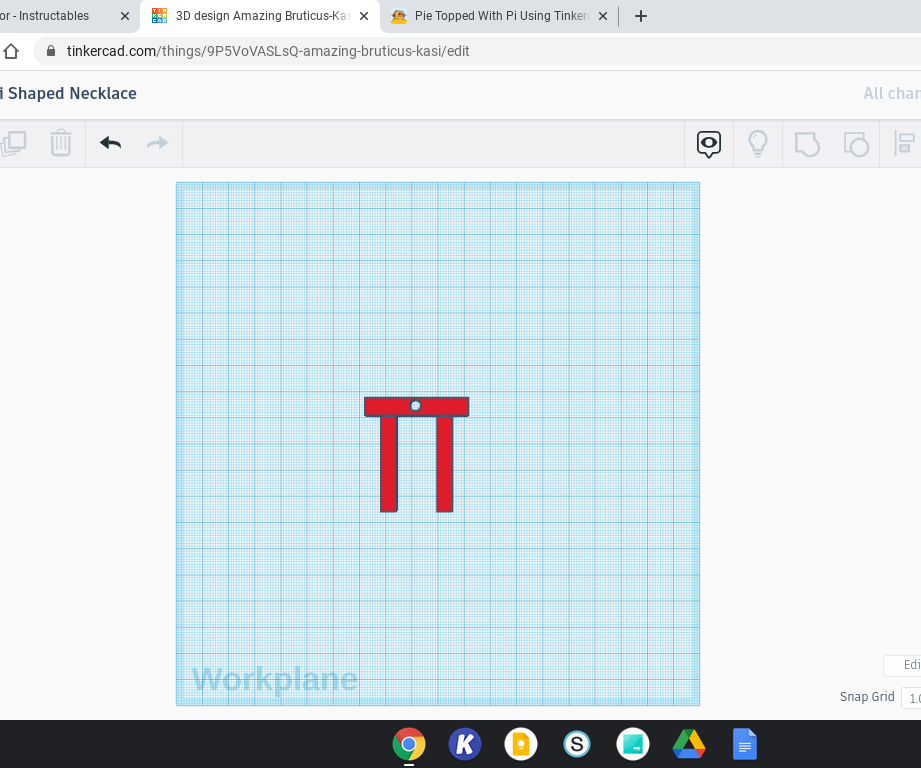
Task: Select the Ungroup icon
Action: pyautogui.click(x=856, y=143)
